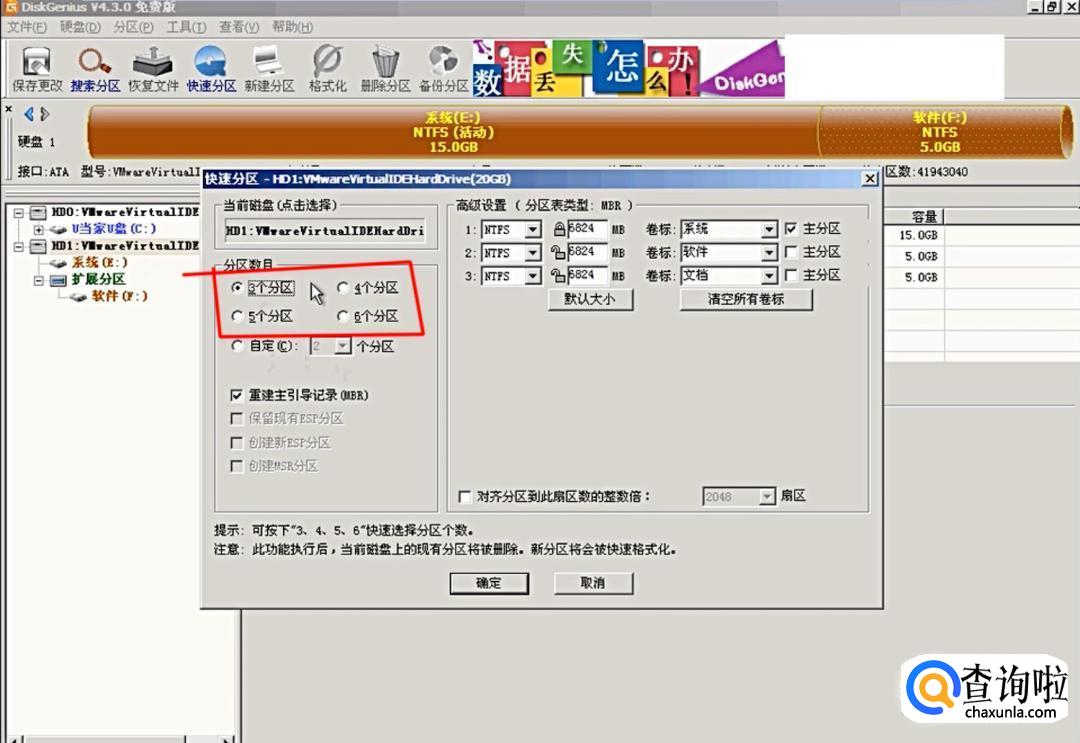1080x743 pixels.
Task: Open file system dropdown for partition 3
Action: coord(533,276)
